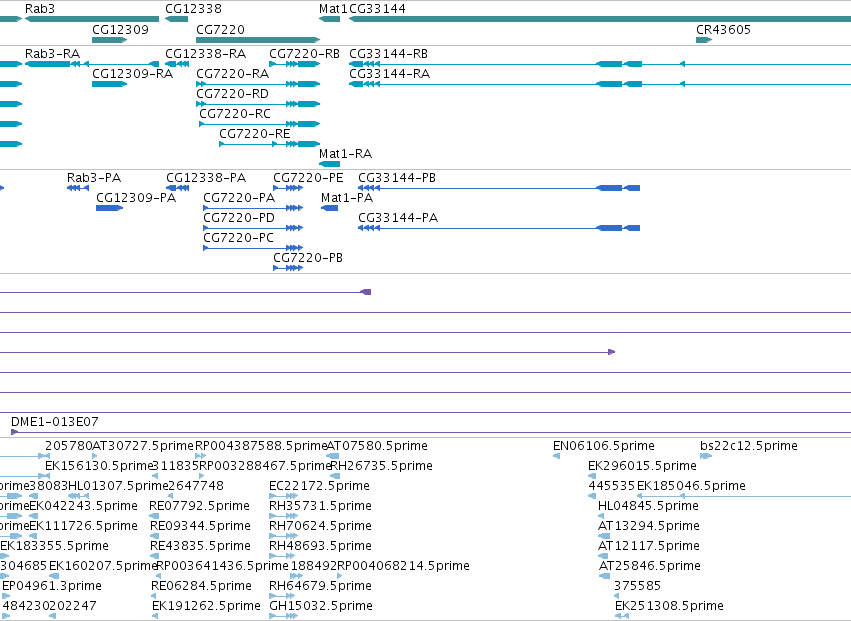Click the CG12309-RA transcript label

pos(133,74)
